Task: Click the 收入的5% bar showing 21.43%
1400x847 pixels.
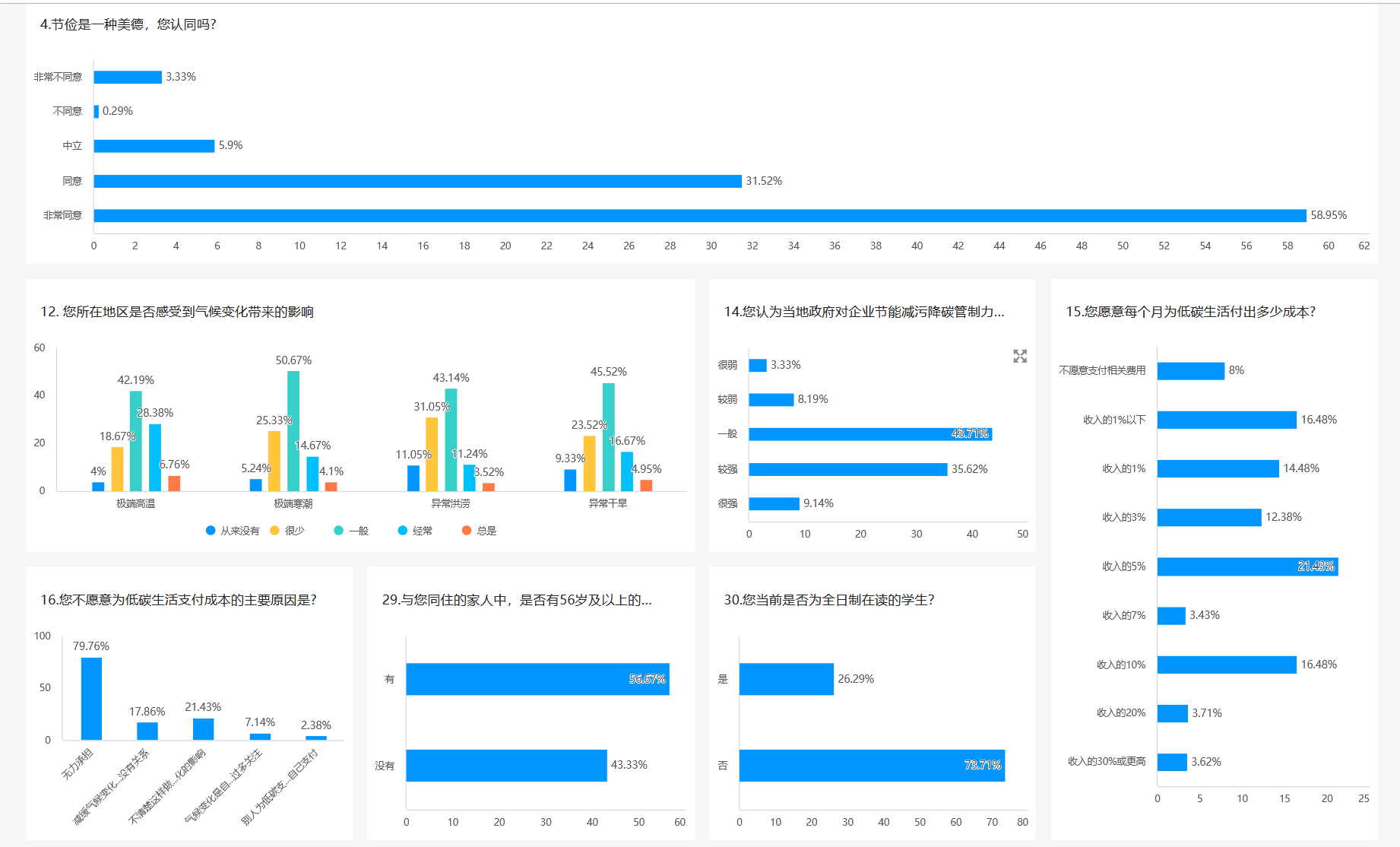Action: click(x=1246, y=566)
